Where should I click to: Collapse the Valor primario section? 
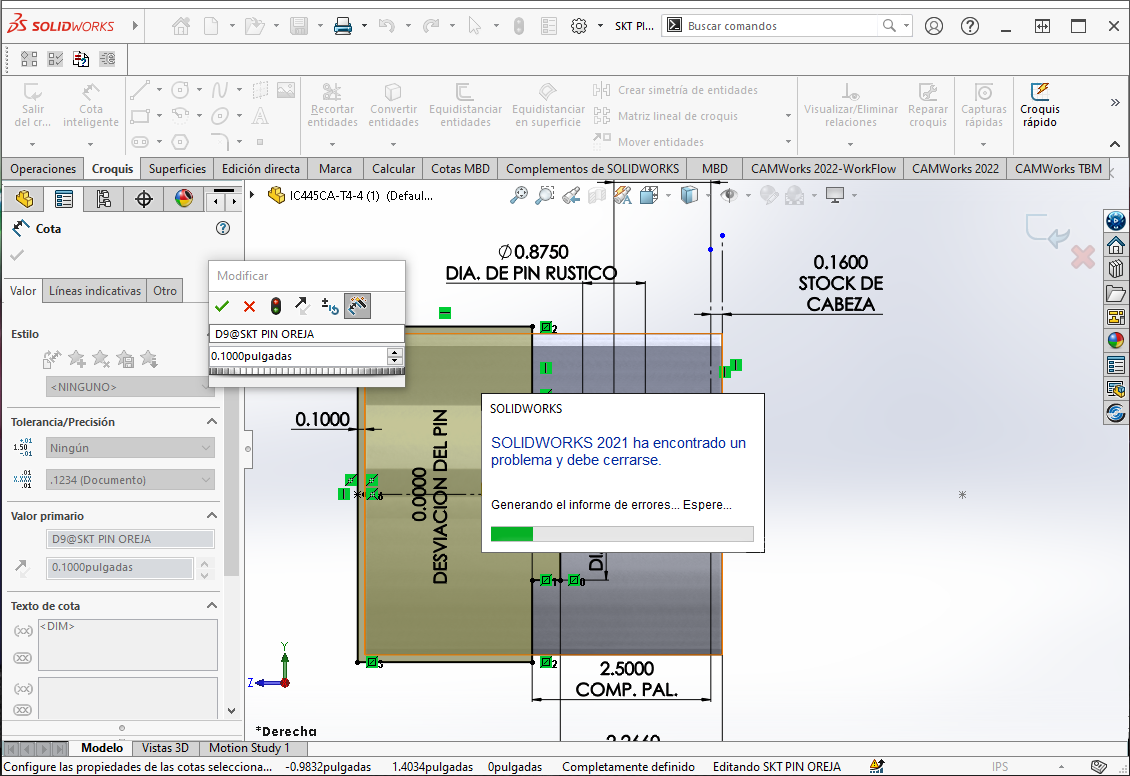pos(212,515)
